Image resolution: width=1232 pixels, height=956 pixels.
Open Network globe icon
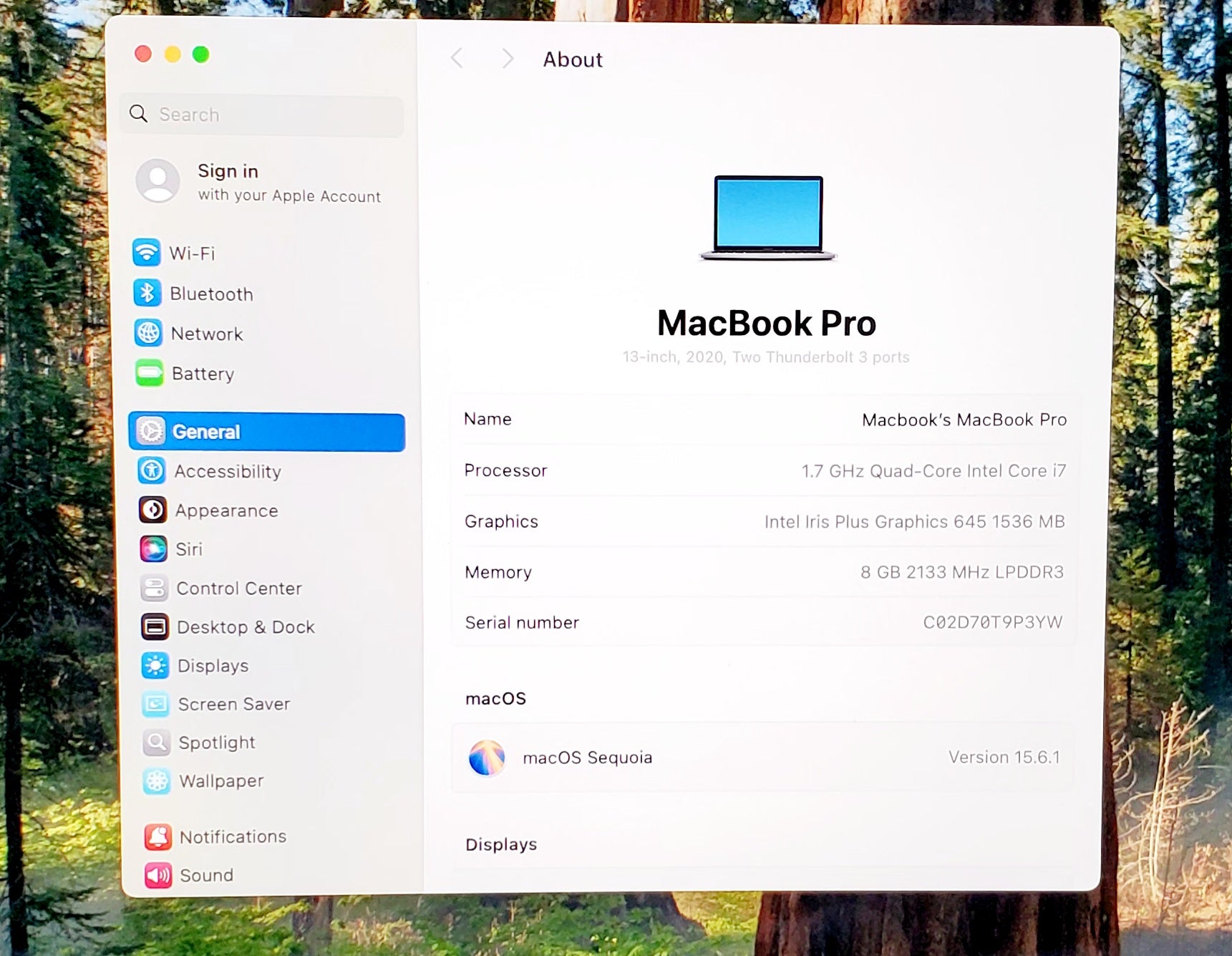tap(148, 333)
